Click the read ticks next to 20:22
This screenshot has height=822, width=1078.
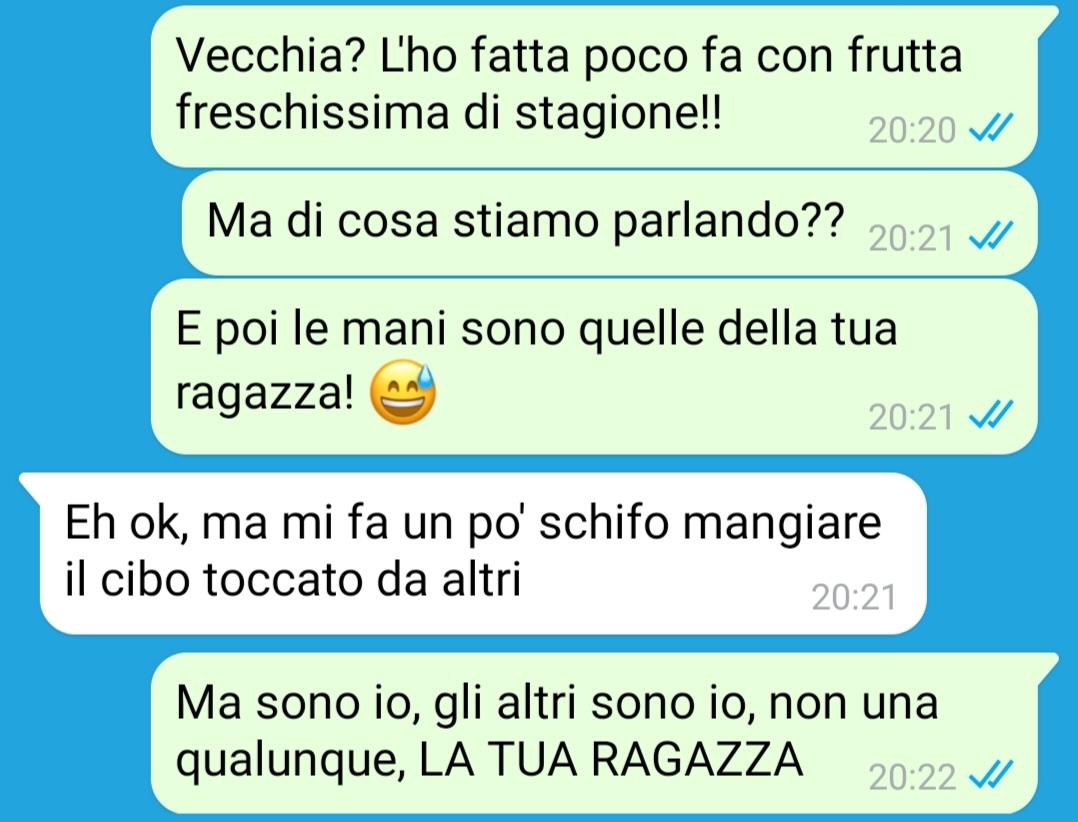(991, 776)
